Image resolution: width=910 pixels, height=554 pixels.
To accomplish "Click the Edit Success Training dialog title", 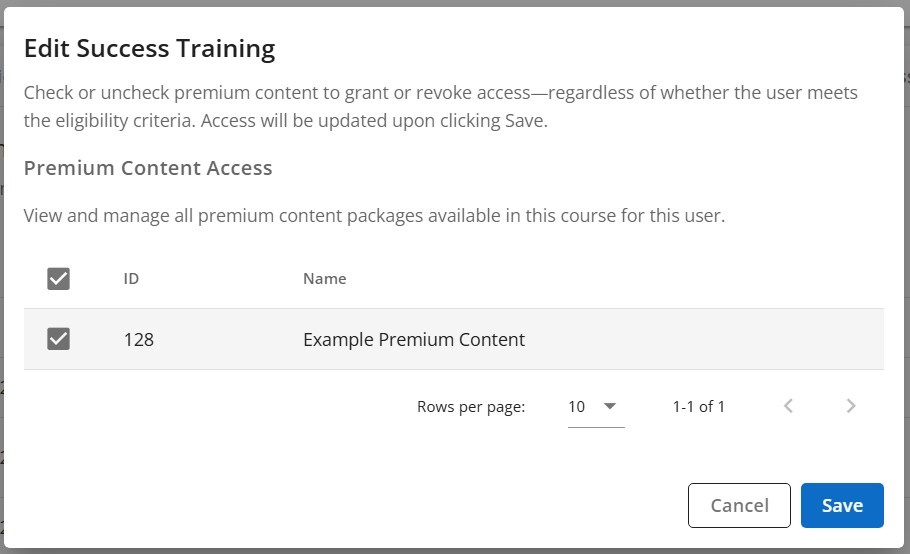I will tap(149, 48).
